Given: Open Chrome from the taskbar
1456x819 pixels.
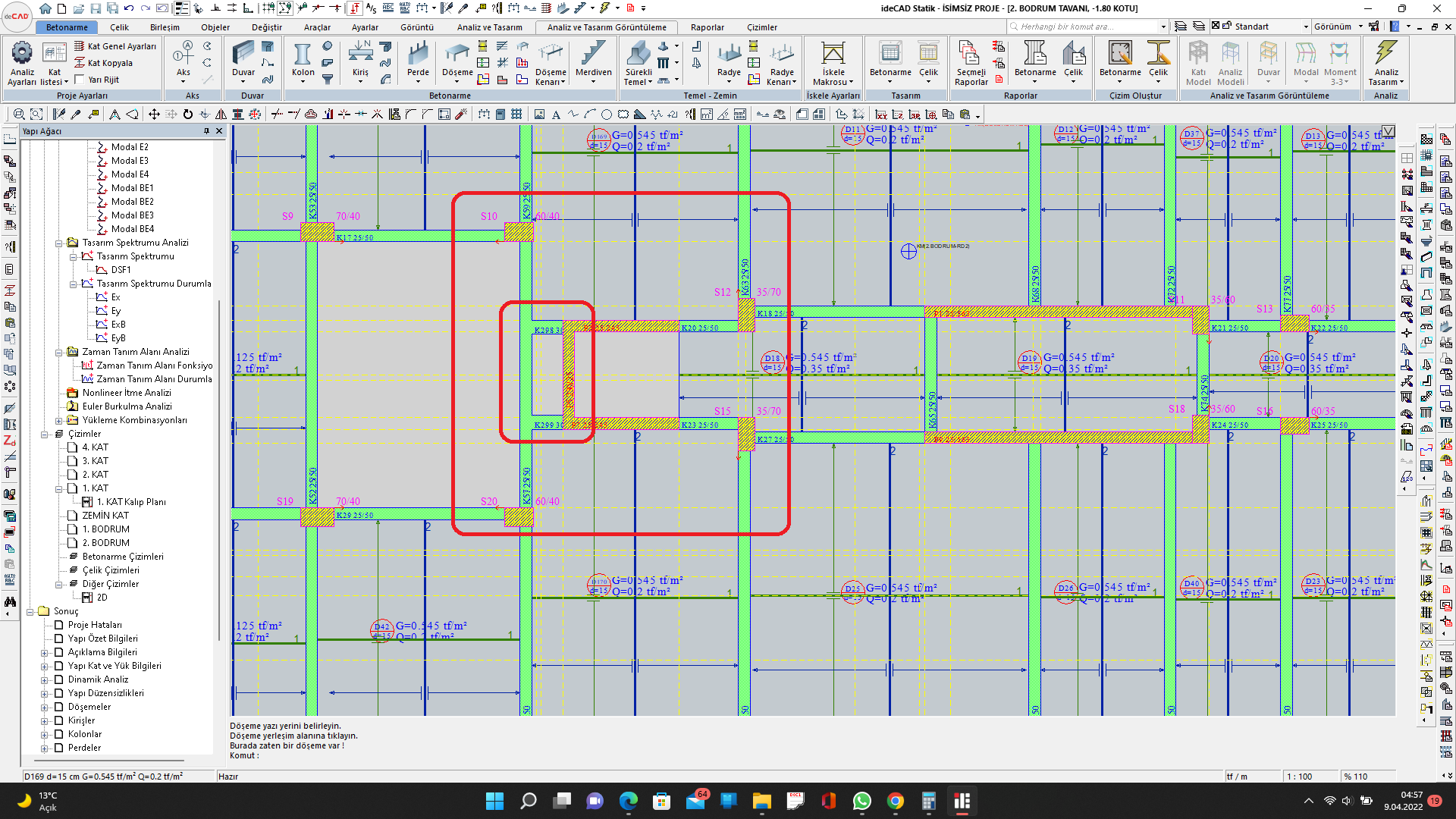Looking at the screenshot, I should point(896,801).
